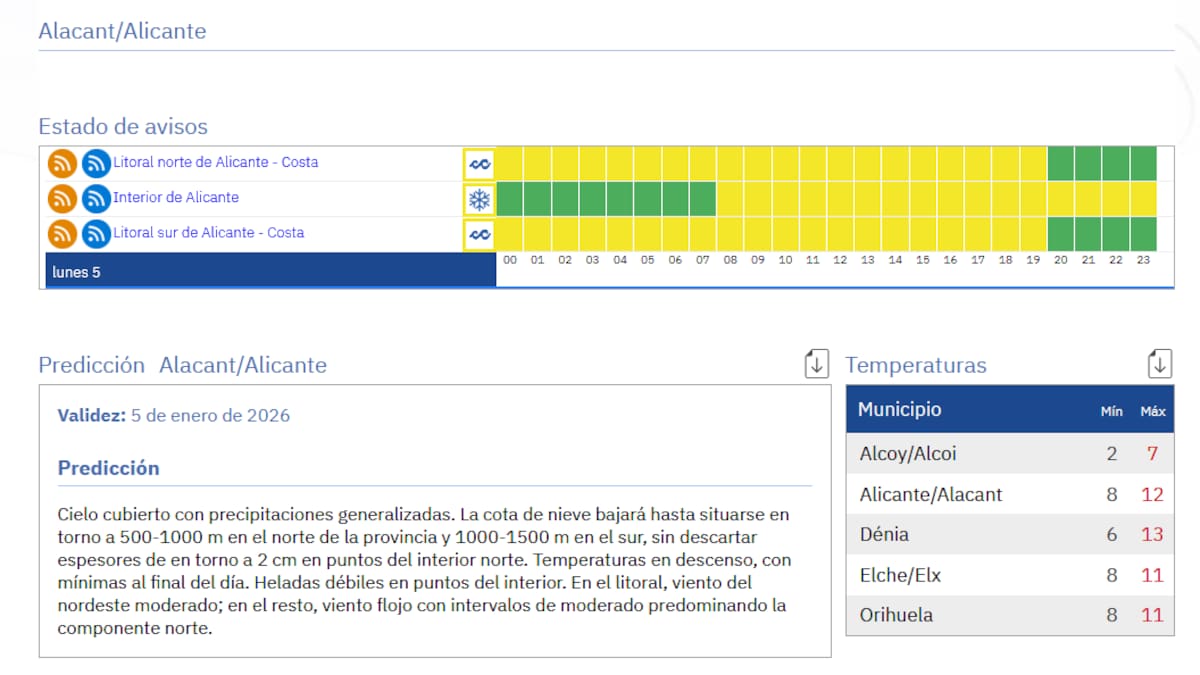1200x675 pixels.
Task: Open the RSS feed for Litoral norte de Alicante
Action: click(61, 163)
